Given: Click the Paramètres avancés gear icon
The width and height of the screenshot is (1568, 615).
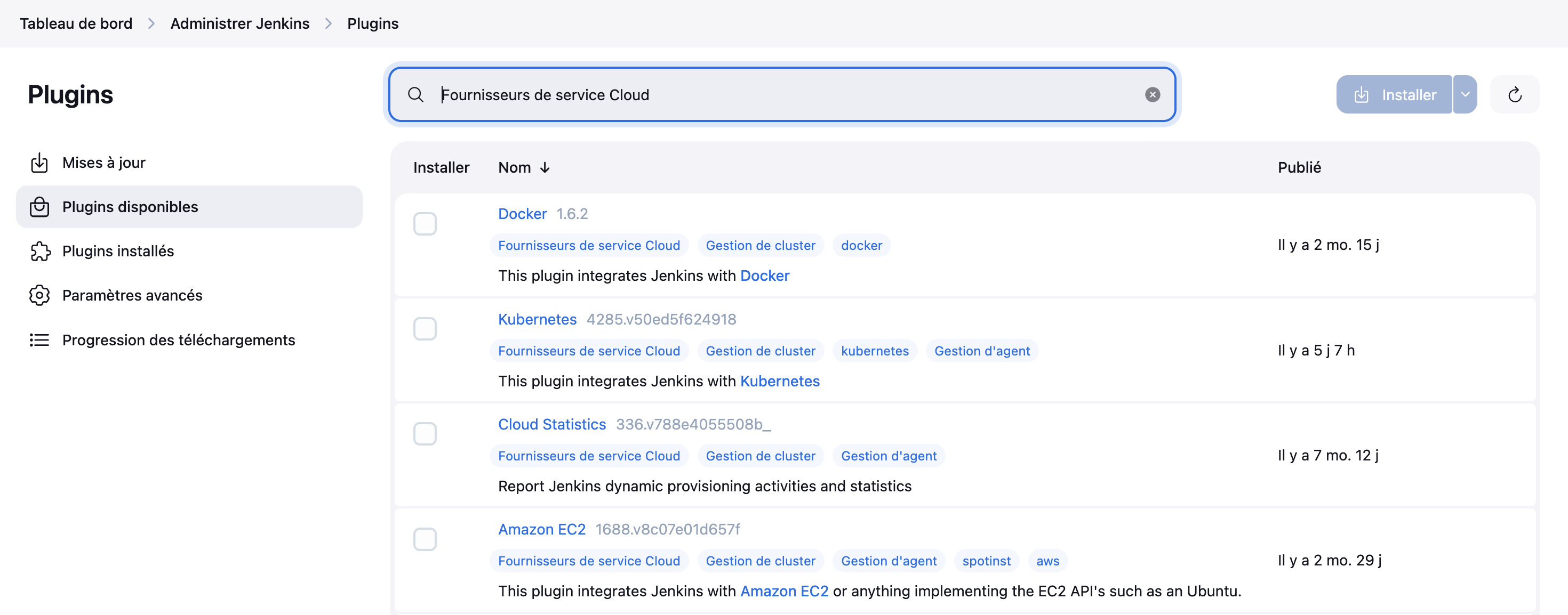Looking at the screenshot, I should (39, 296).
